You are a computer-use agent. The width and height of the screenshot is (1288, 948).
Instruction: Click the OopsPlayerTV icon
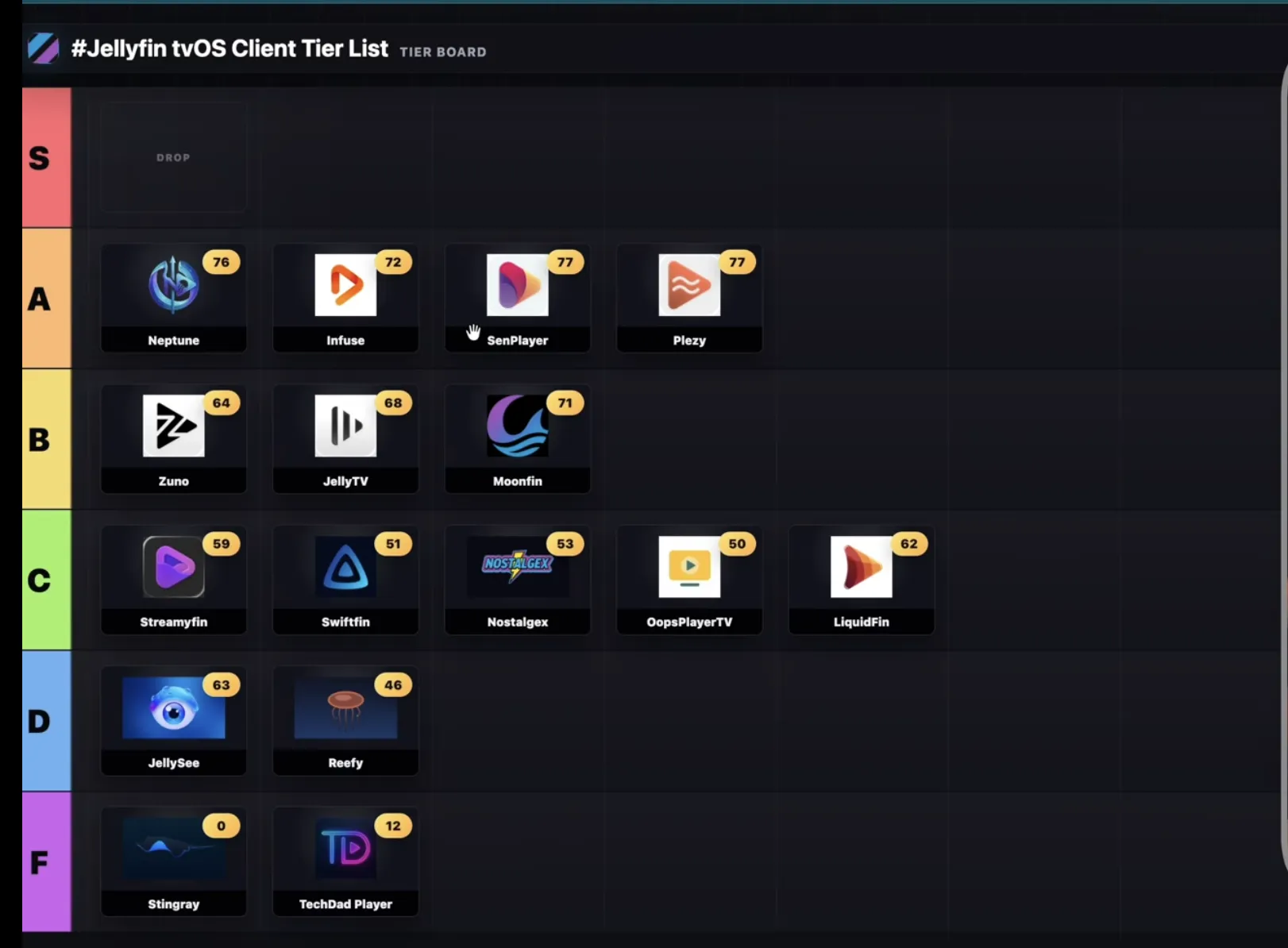click(689, 567)
